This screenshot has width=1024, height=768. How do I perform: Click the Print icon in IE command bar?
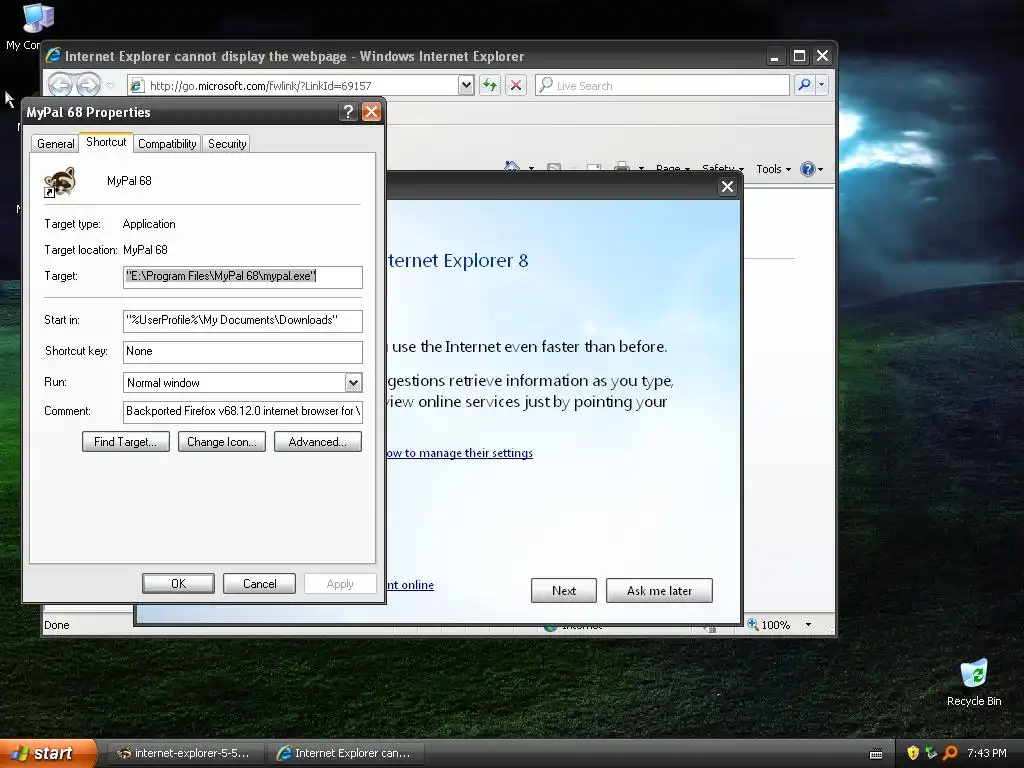622,167
